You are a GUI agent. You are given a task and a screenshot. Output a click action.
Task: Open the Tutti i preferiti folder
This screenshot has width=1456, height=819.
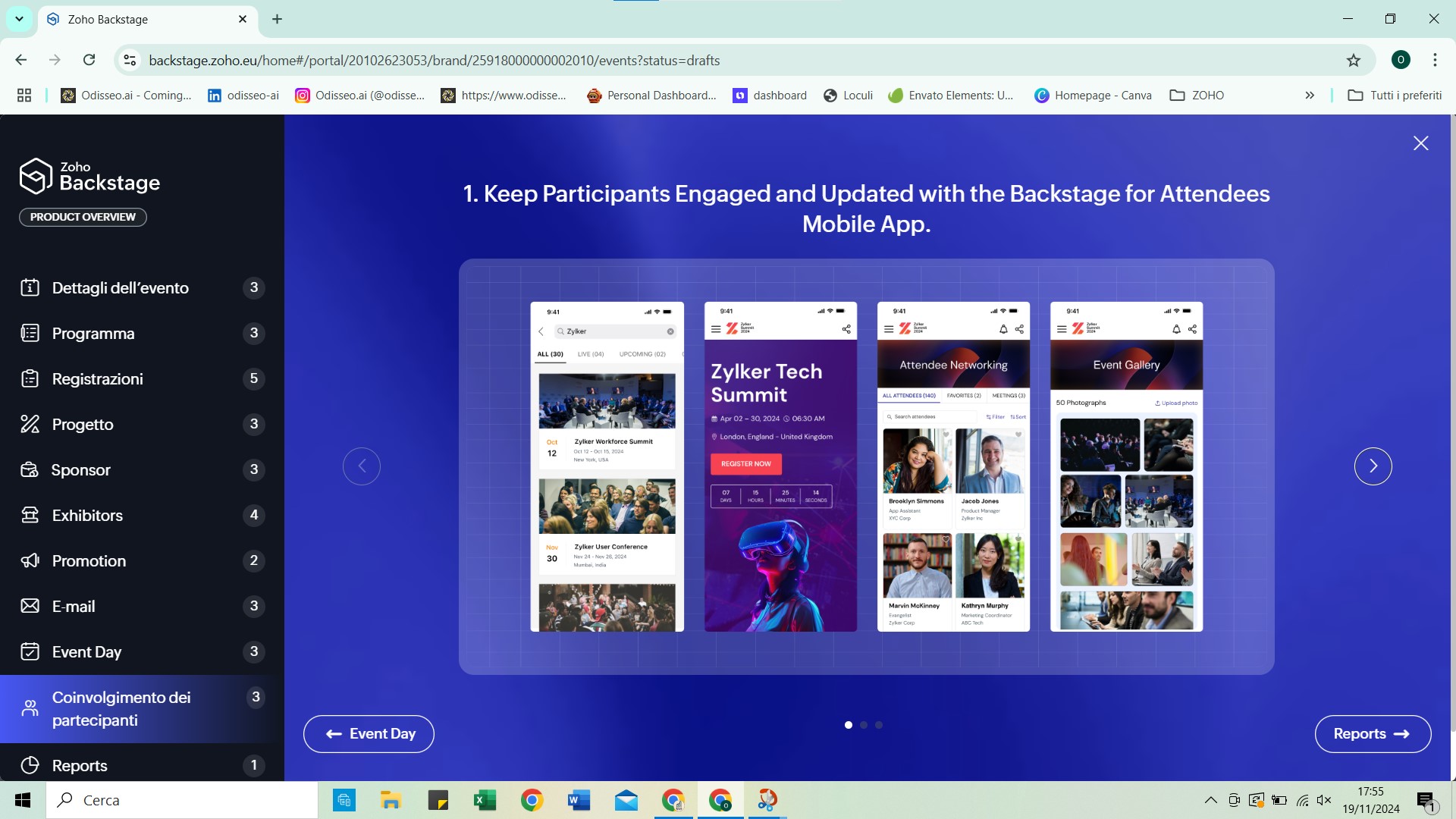(1395, 95)
